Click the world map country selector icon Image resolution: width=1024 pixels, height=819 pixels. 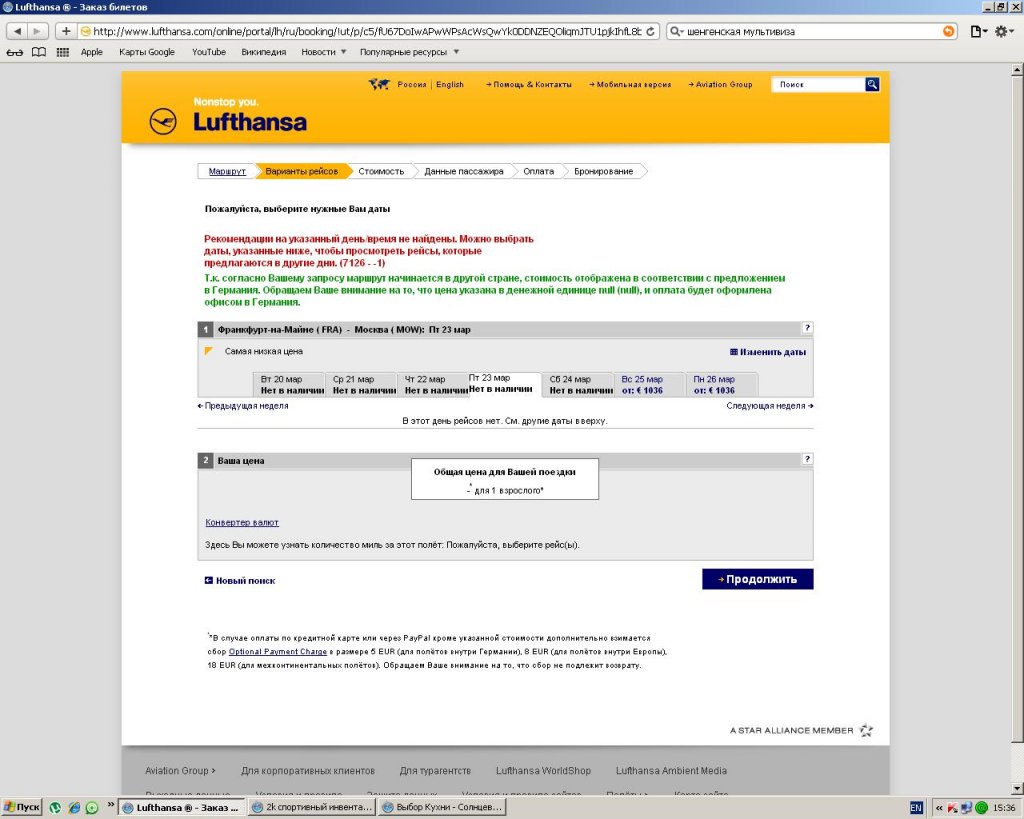[x=379, y=84]
